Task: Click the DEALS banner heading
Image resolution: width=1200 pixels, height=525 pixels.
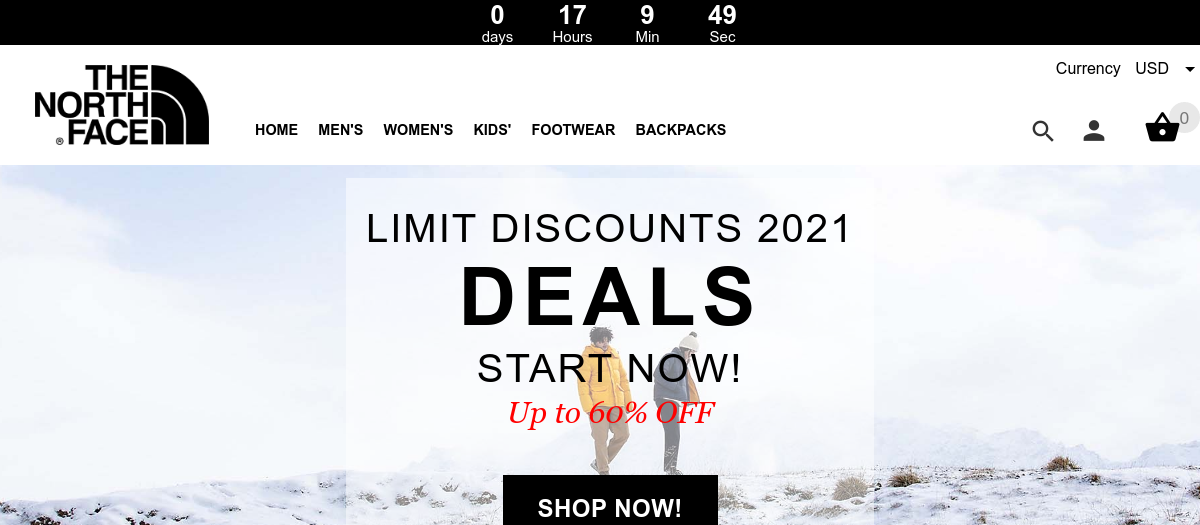Action: click(609, 296)
